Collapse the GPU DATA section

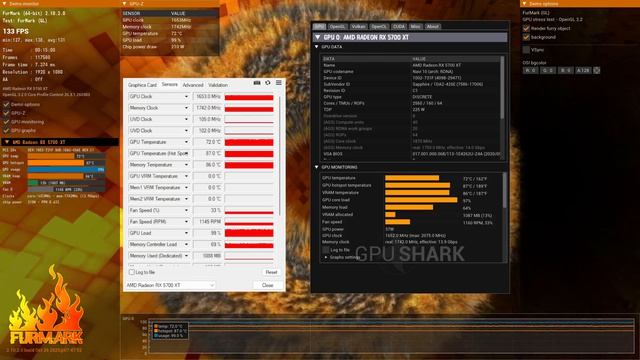[317, 47]
